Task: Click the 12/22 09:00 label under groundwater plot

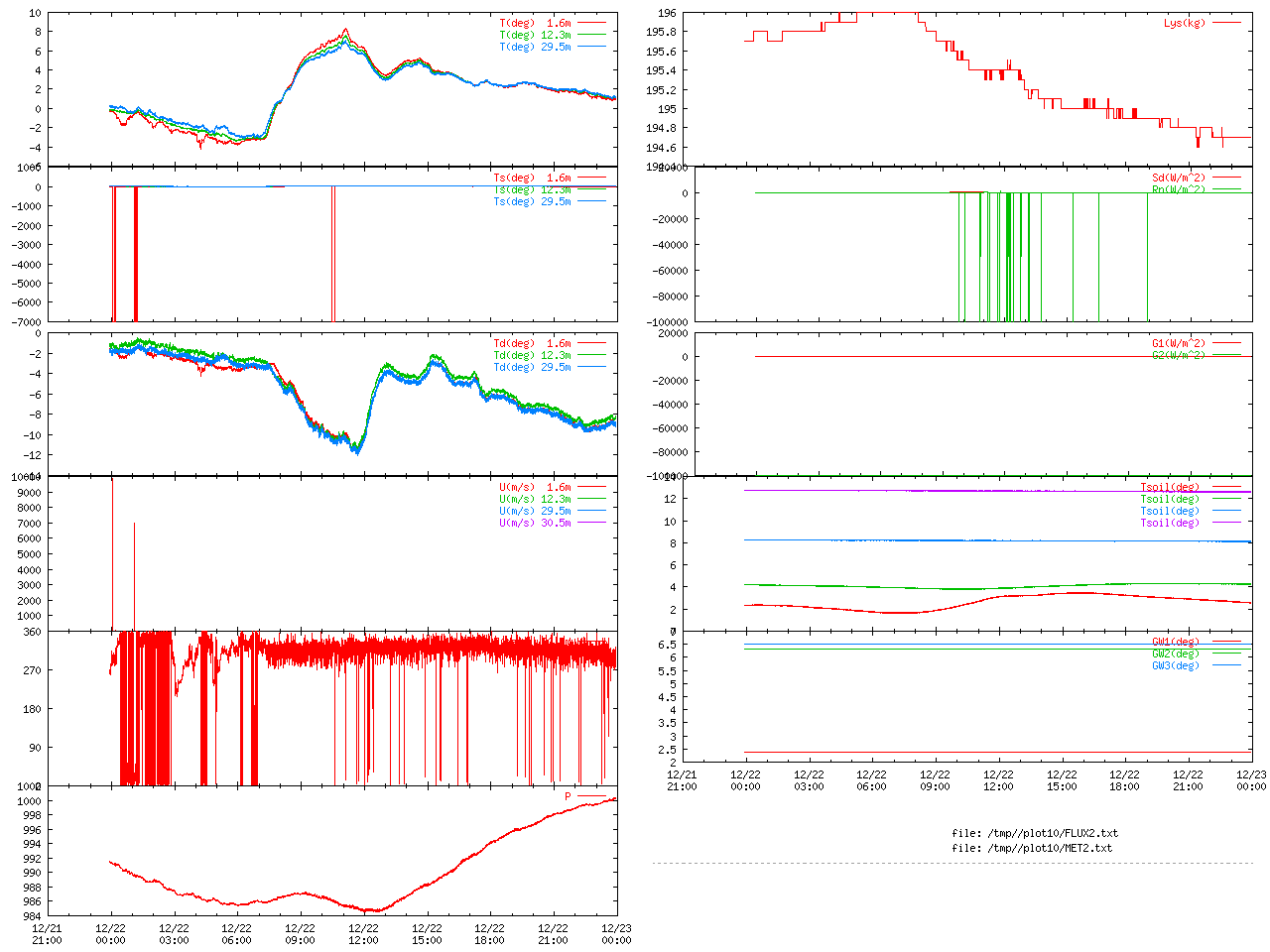Action: 935,779
